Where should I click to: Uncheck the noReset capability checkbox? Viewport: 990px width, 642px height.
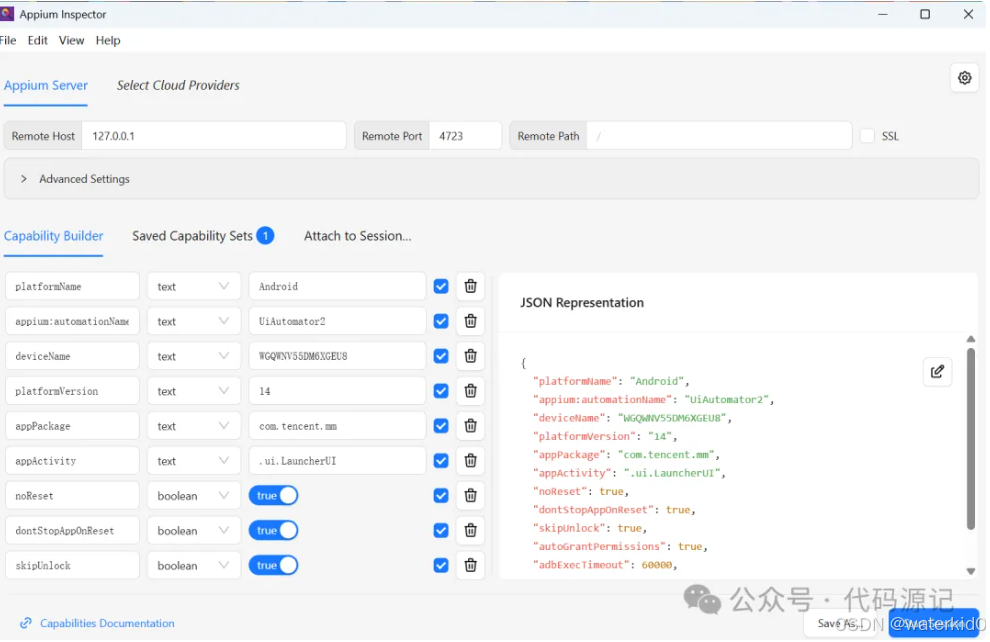tap(442, 497)
